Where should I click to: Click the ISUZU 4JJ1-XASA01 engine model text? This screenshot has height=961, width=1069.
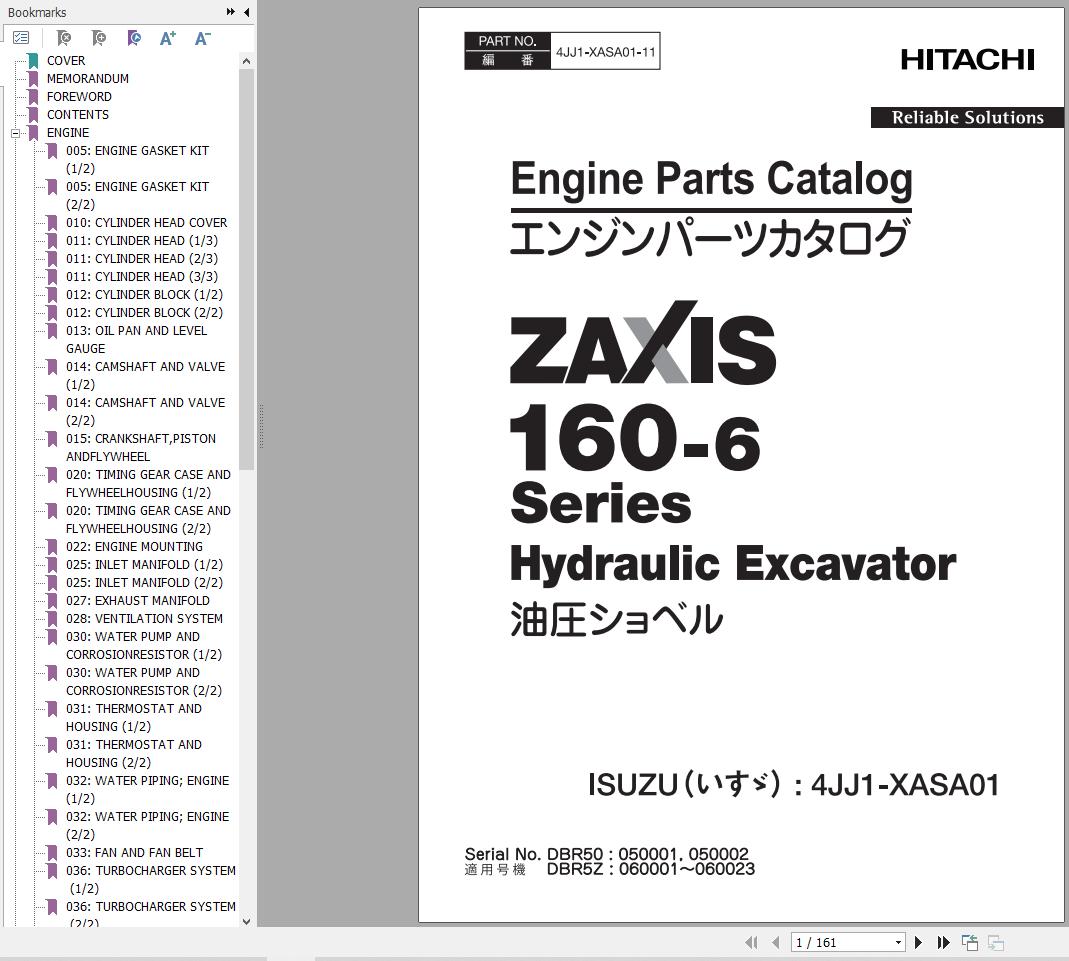794,785
